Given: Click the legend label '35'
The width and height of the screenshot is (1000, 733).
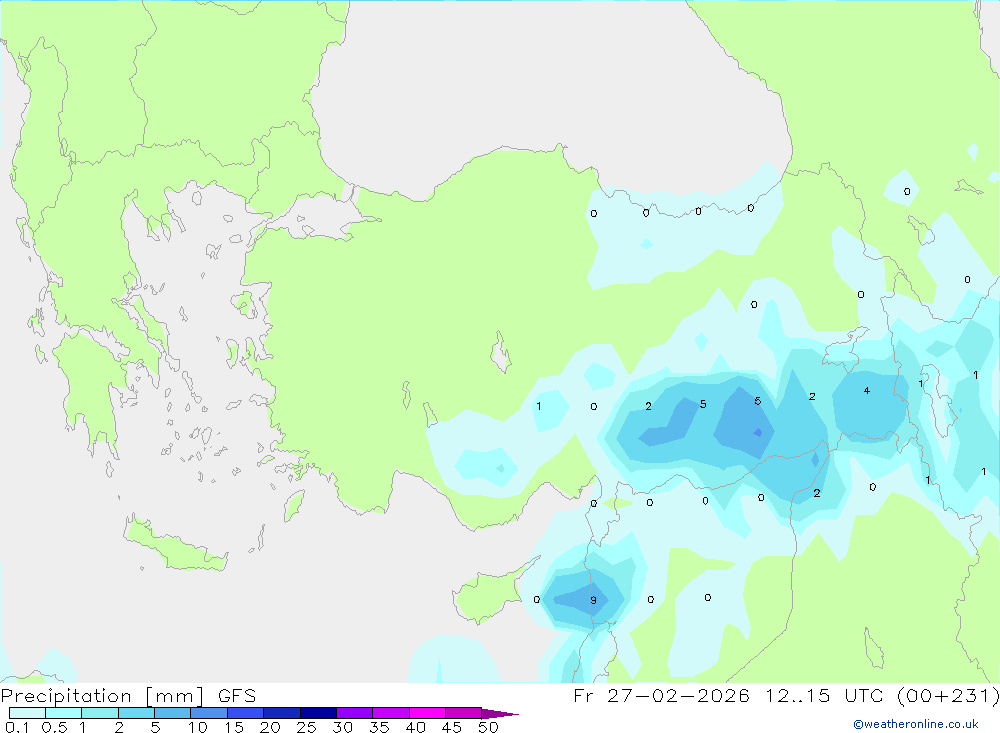Looking at the screenshot, I should click(379, 727).
